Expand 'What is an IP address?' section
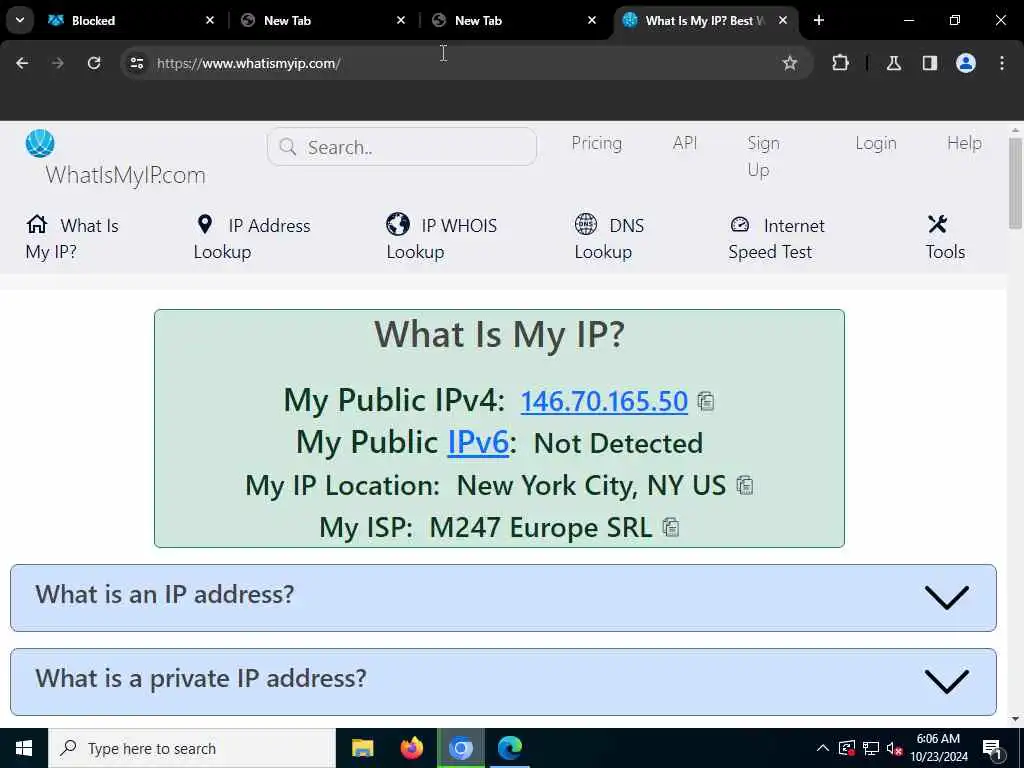The height and width of the screenshot is (768, 1024). pos(504,598)
